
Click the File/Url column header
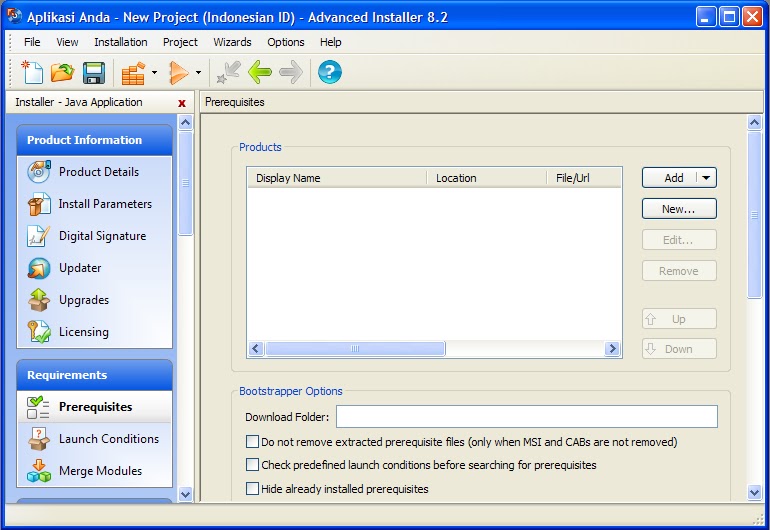(584, 178)
